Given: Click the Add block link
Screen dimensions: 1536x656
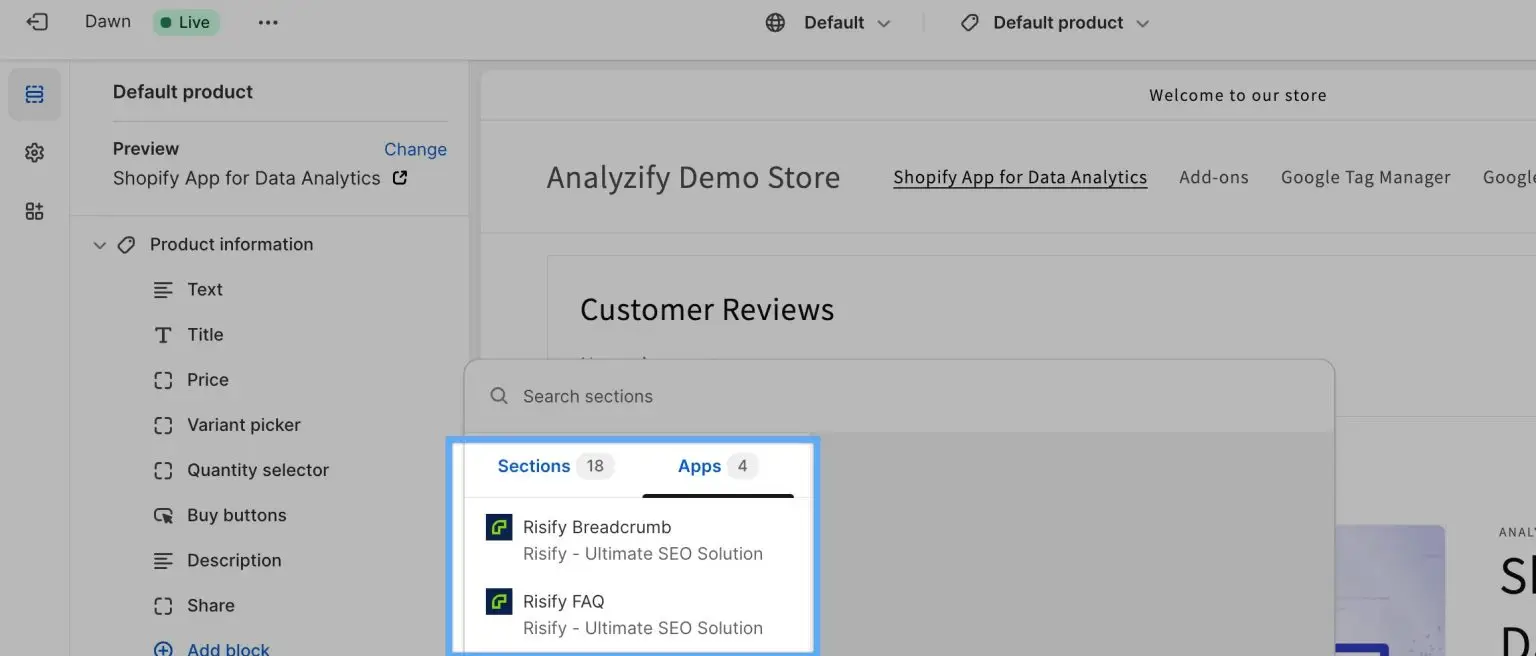Looking at the screenshot, I should click(228, 649).
